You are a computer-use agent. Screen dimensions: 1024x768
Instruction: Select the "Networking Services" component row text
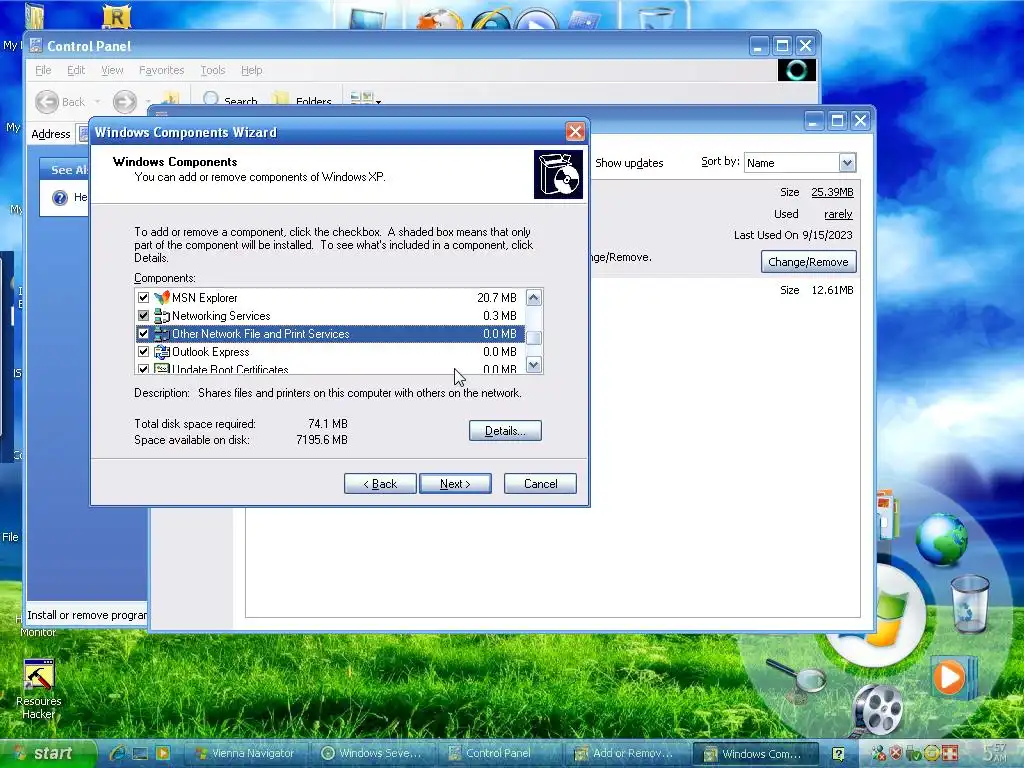tap(221, 316)
